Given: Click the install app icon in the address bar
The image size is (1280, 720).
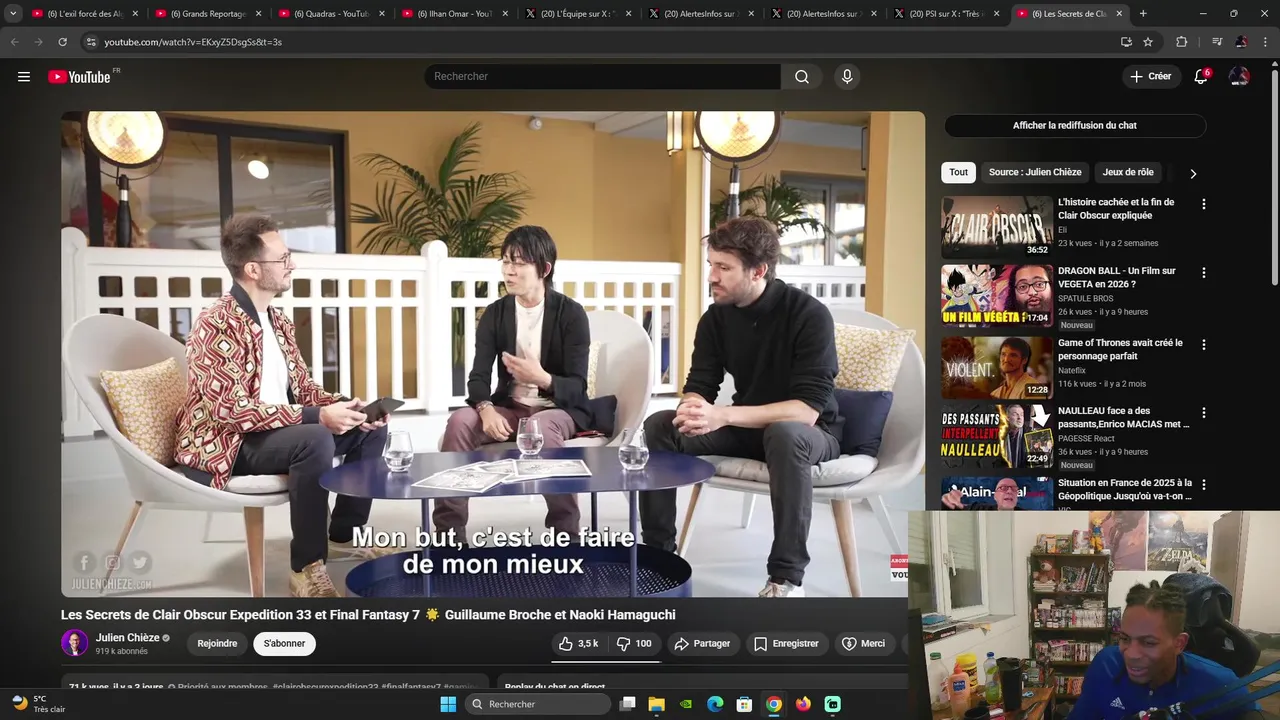Looking at the screenshot, I should point(1126,42).
